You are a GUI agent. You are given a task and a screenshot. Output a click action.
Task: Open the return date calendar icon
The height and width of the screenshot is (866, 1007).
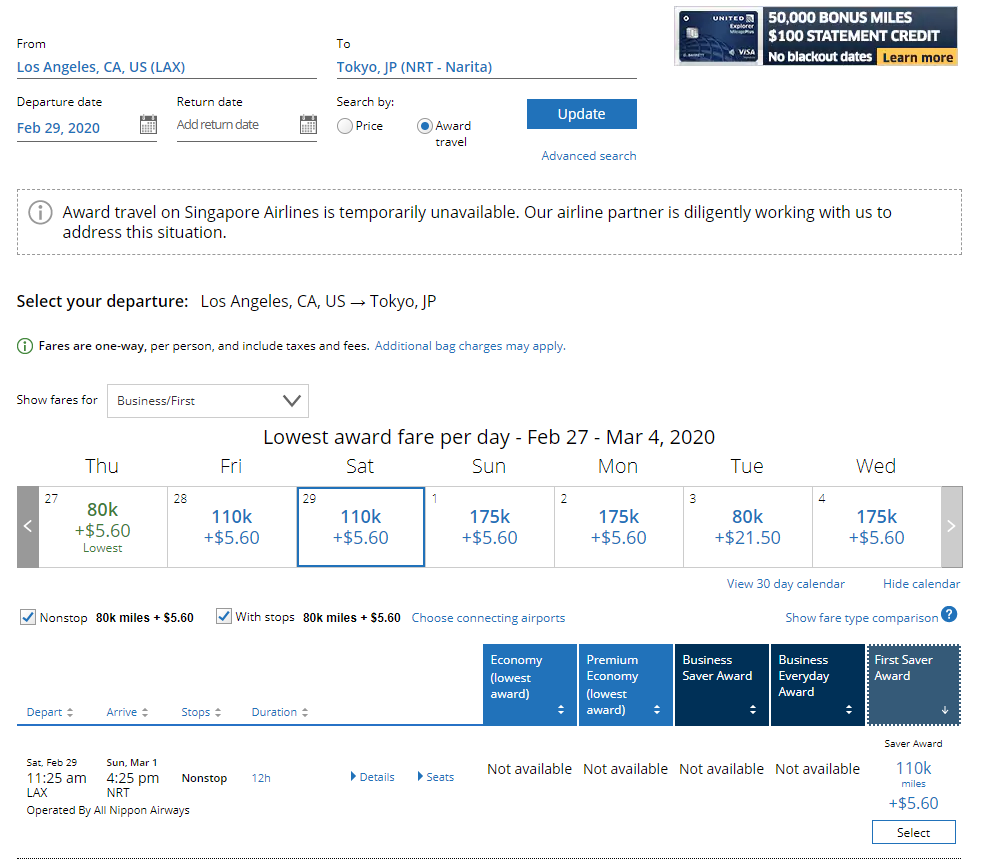point(308,124)
